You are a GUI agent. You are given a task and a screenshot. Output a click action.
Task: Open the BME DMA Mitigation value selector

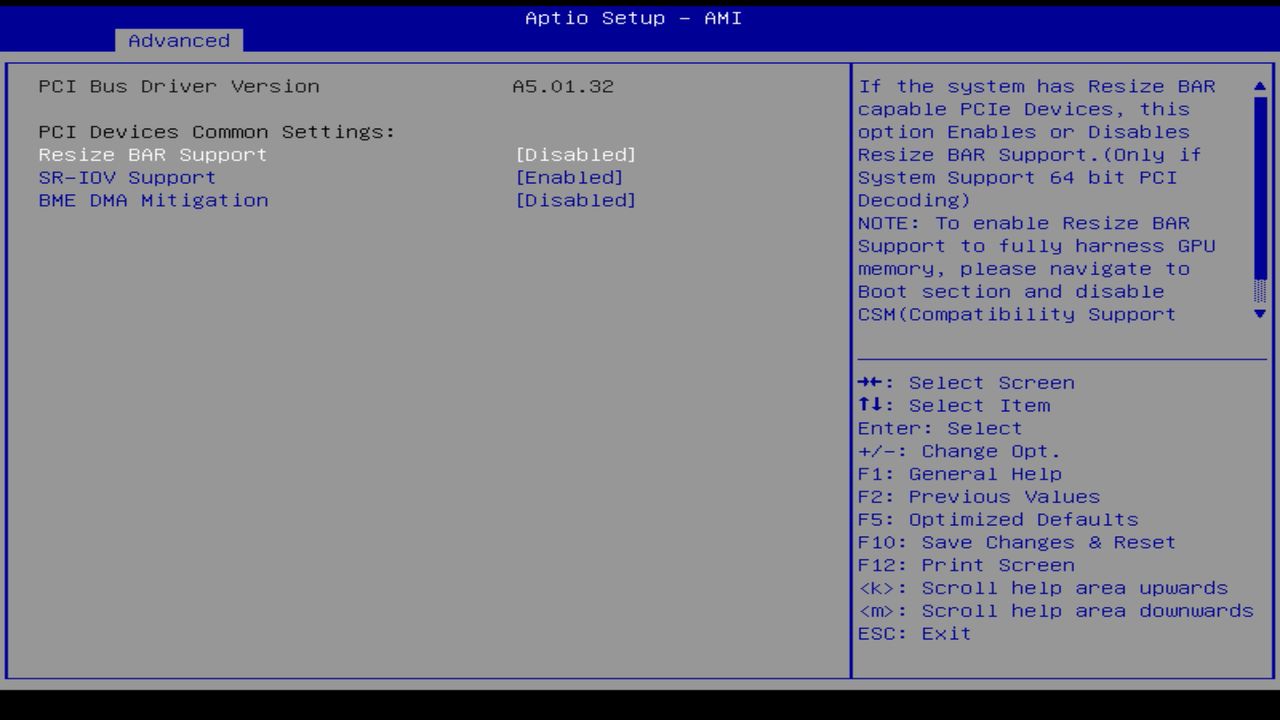[x=578, y=200]
